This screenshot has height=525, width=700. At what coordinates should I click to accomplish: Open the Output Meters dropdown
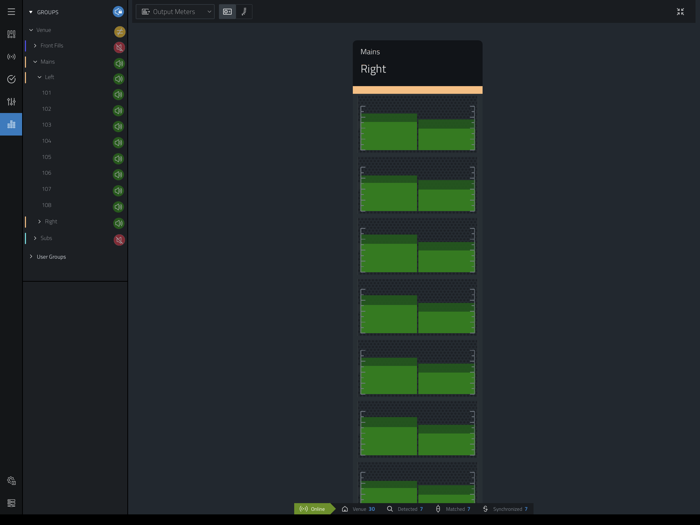tap(175, 12)
